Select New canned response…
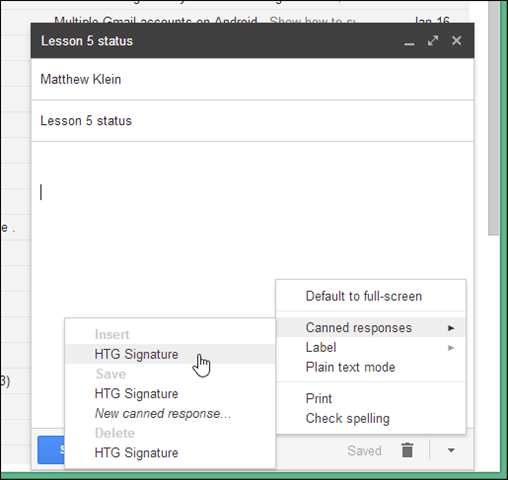The width and height of the screenshot is (508, 480). [170, 413]
